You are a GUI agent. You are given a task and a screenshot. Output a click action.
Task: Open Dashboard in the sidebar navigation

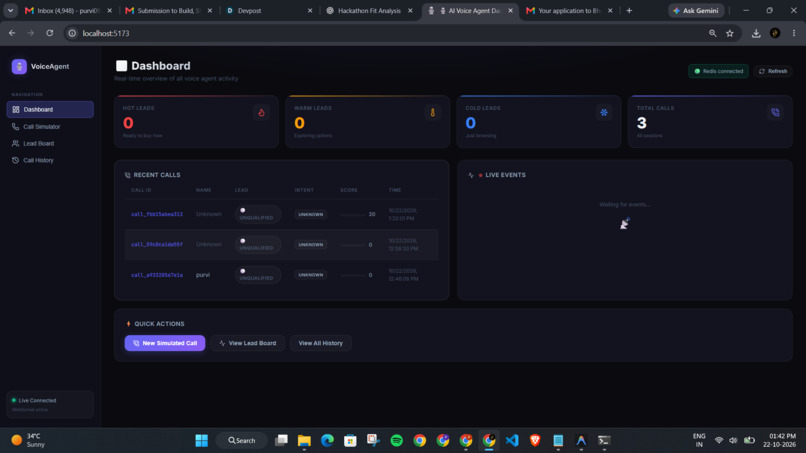(50, 110)
